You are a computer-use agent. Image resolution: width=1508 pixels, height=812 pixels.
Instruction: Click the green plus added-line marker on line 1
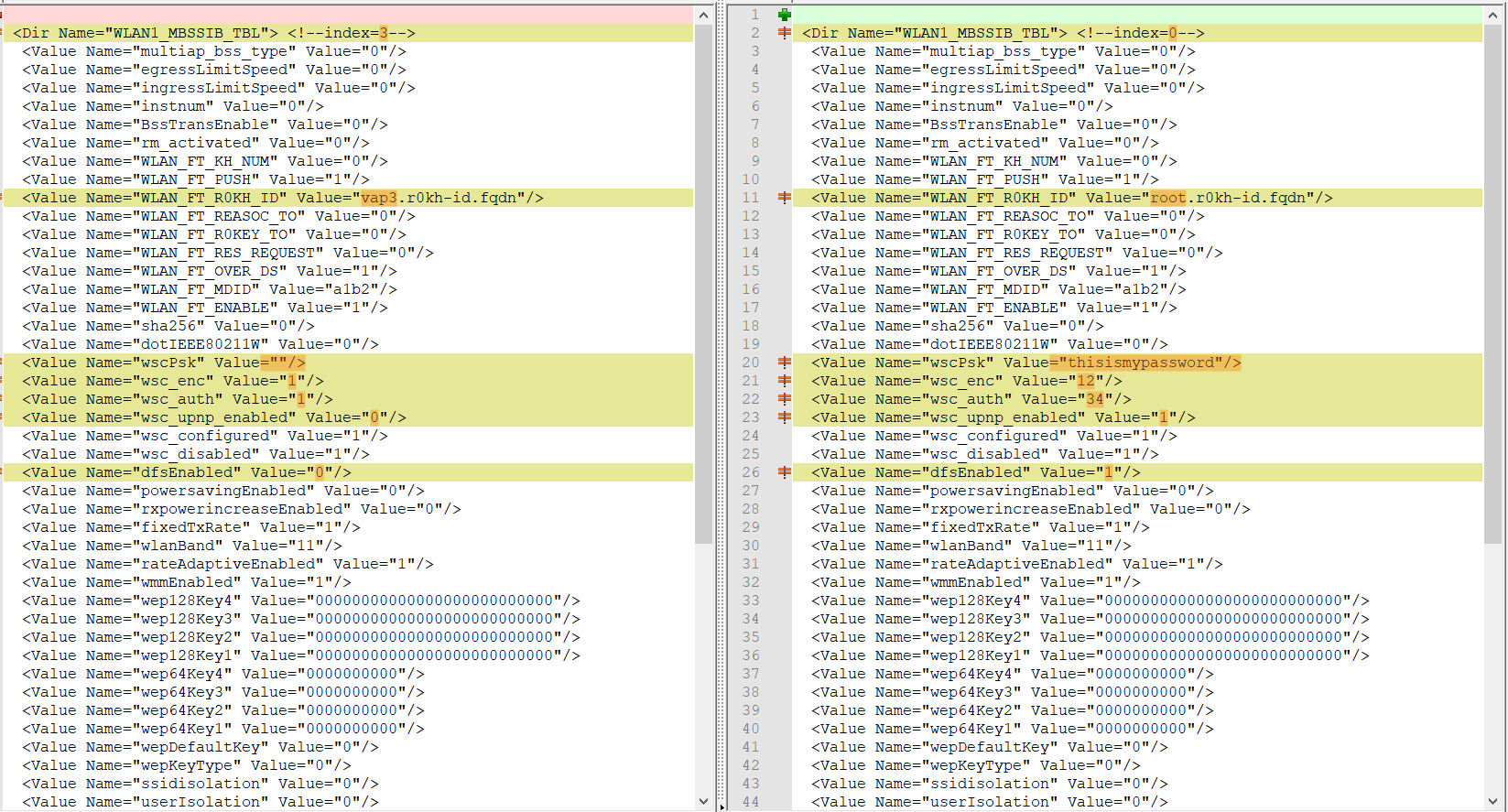coord(784,15)
